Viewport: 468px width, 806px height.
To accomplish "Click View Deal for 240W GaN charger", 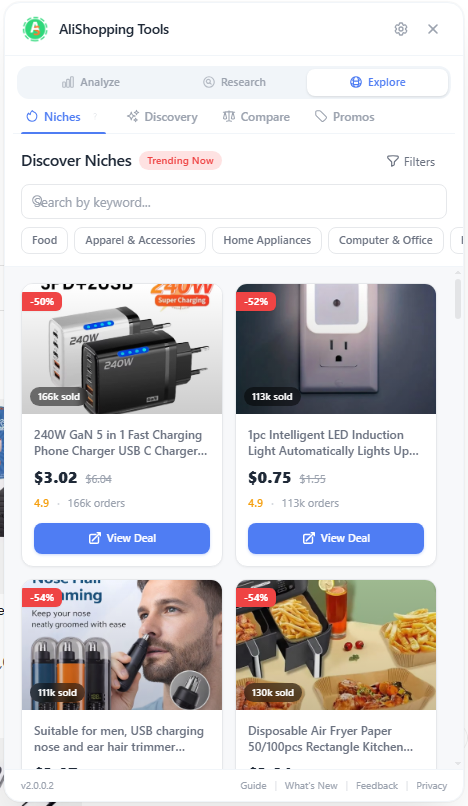I will (x=122, y=538).
